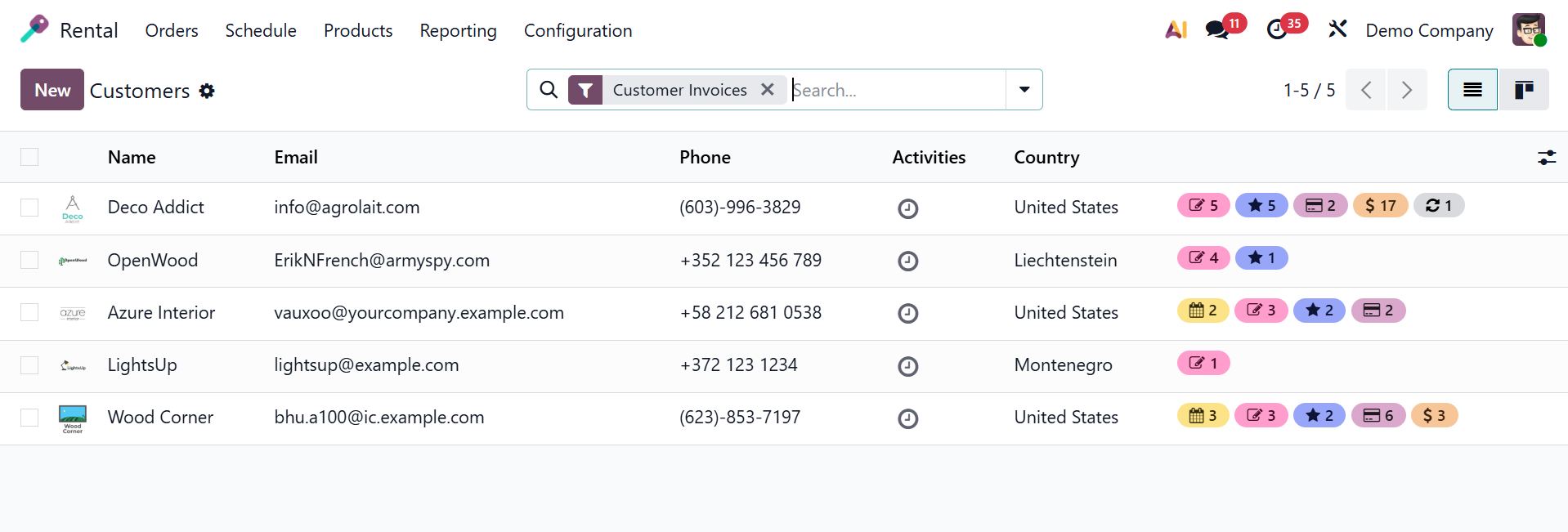
Task: Select the Wood Corner row checkbox
Action: click(29, 418)
